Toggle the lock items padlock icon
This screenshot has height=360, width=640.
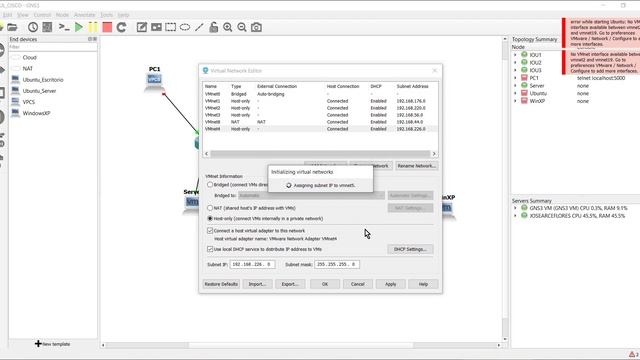[x=213, y=27]
